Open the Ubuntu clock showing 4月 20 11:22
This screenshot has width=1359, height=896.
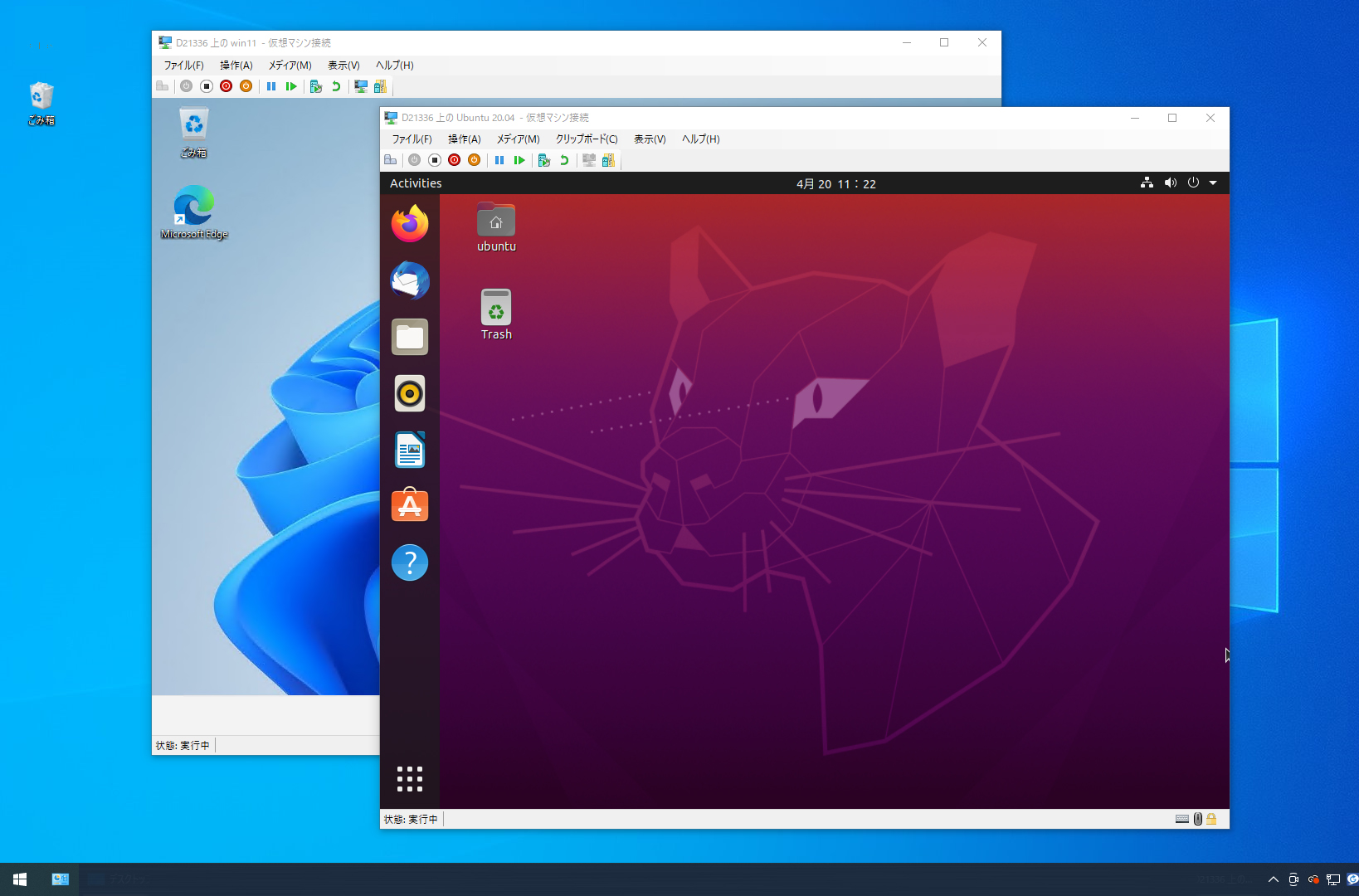(x=836, y=183)
